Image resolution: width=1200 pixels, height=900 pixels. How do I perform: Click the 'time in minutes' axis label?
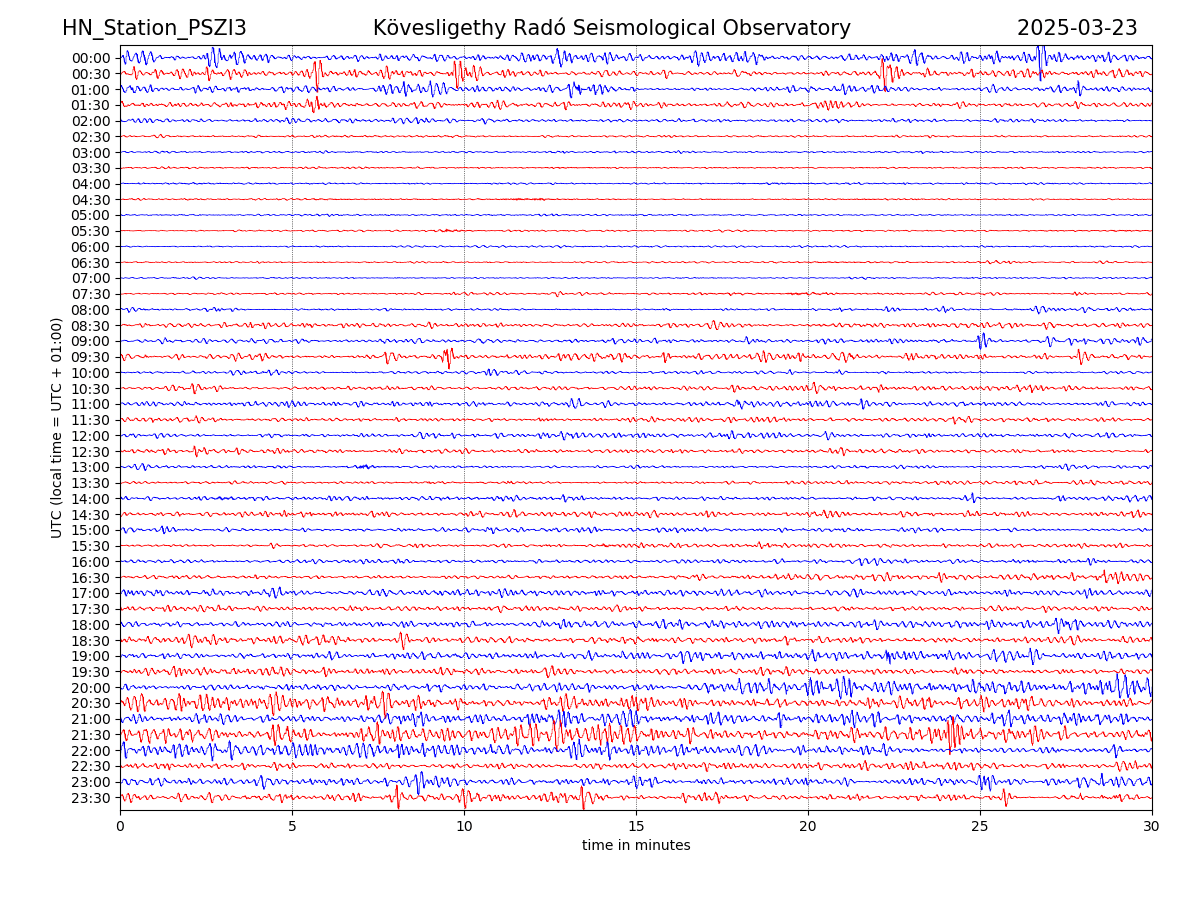(x=636, y=845)
